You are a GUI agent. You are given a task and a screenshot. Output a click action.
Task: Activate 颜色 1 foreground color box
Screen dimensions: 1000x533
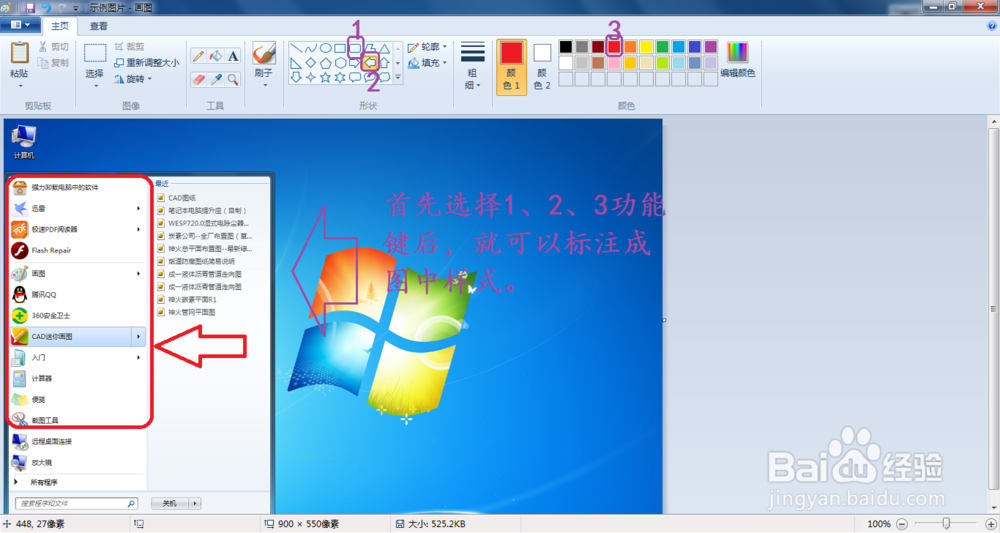[511, 67]
